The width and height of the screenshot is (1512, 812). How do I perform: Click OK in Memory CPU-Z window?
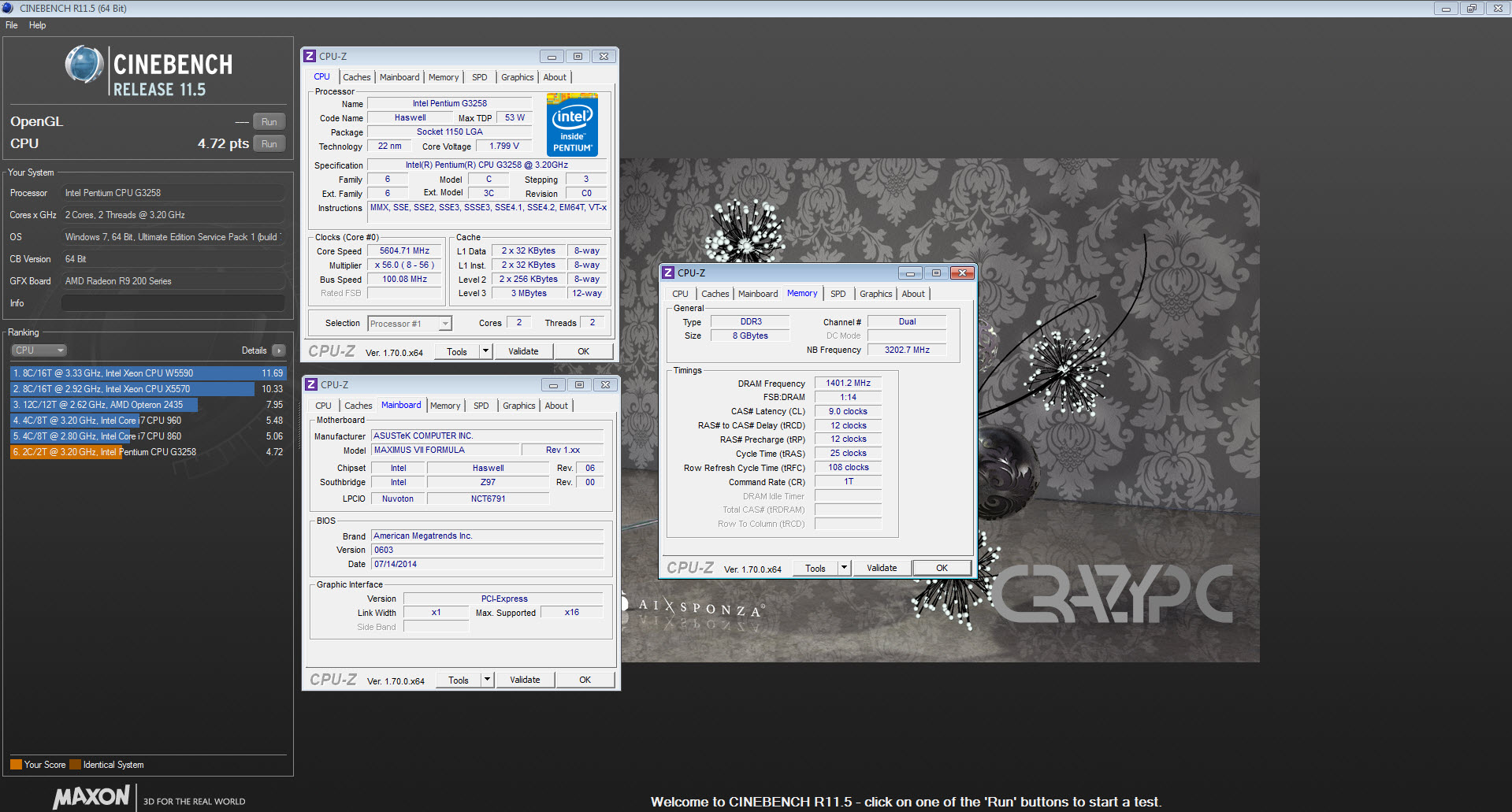(x=942, y=569)
